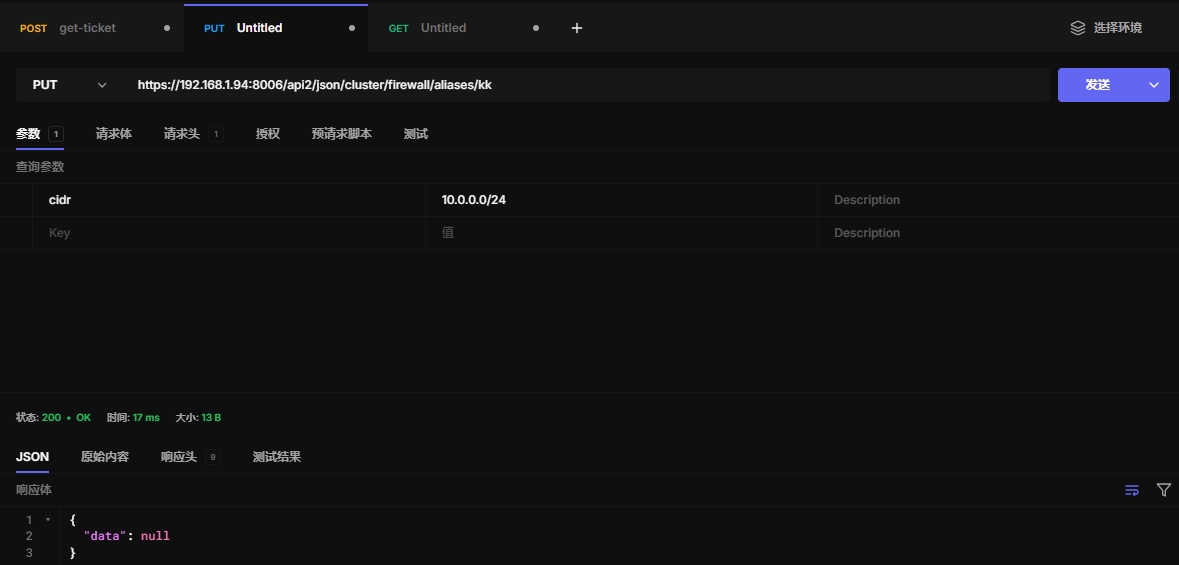Open the 选择环境 environment selector
Viewport: 1179px width, 565px height.
[x=1106, y=28]
